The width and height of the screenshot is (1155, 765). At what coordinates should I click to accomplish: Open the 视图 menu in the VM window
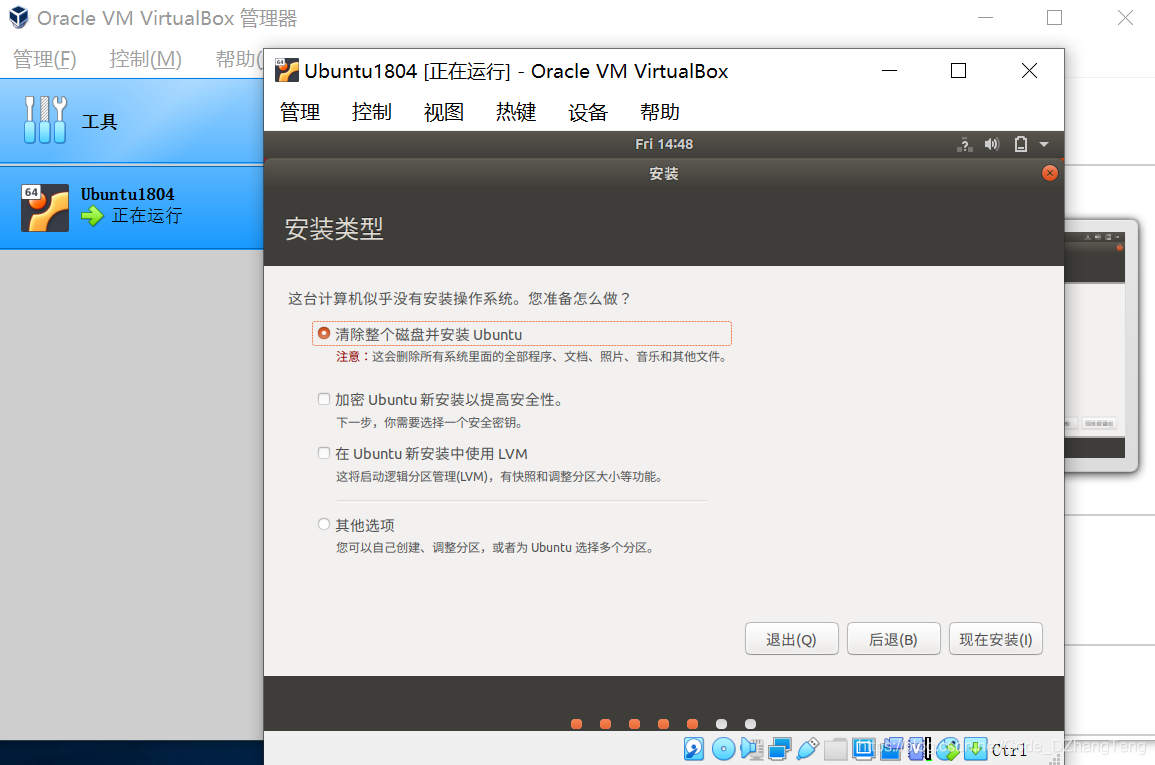point(444,112)
